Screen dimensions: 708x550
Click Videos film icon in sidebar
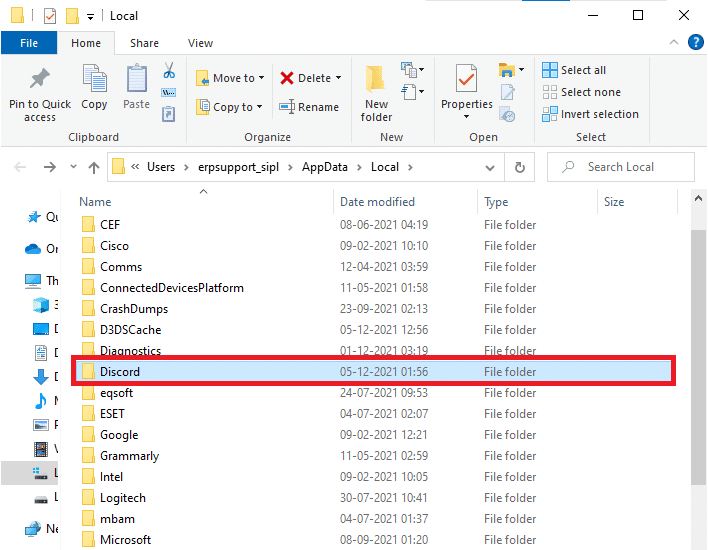[x=41, y=449]
